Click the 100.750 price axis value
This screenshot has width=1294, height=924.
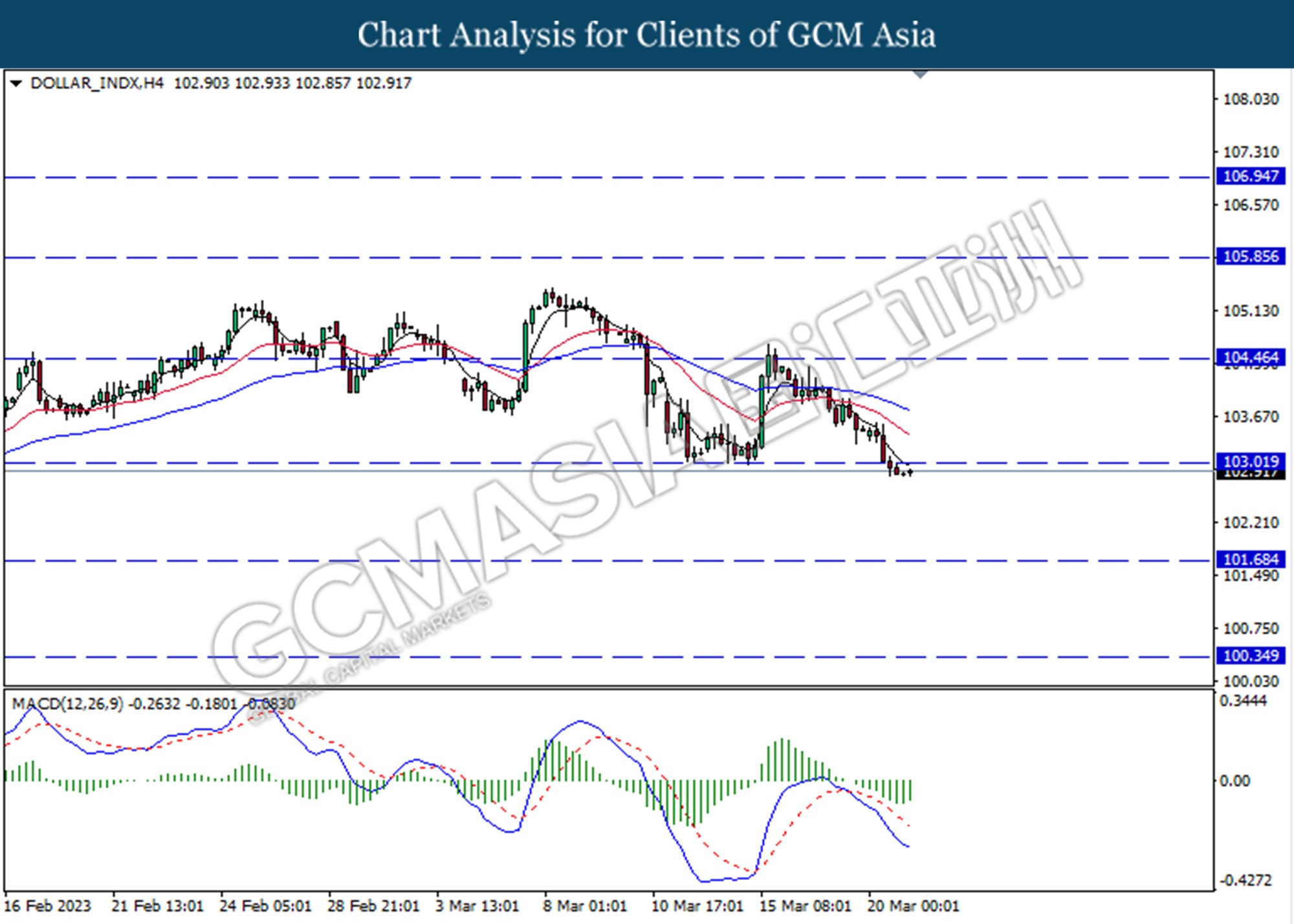[1250, 629]
